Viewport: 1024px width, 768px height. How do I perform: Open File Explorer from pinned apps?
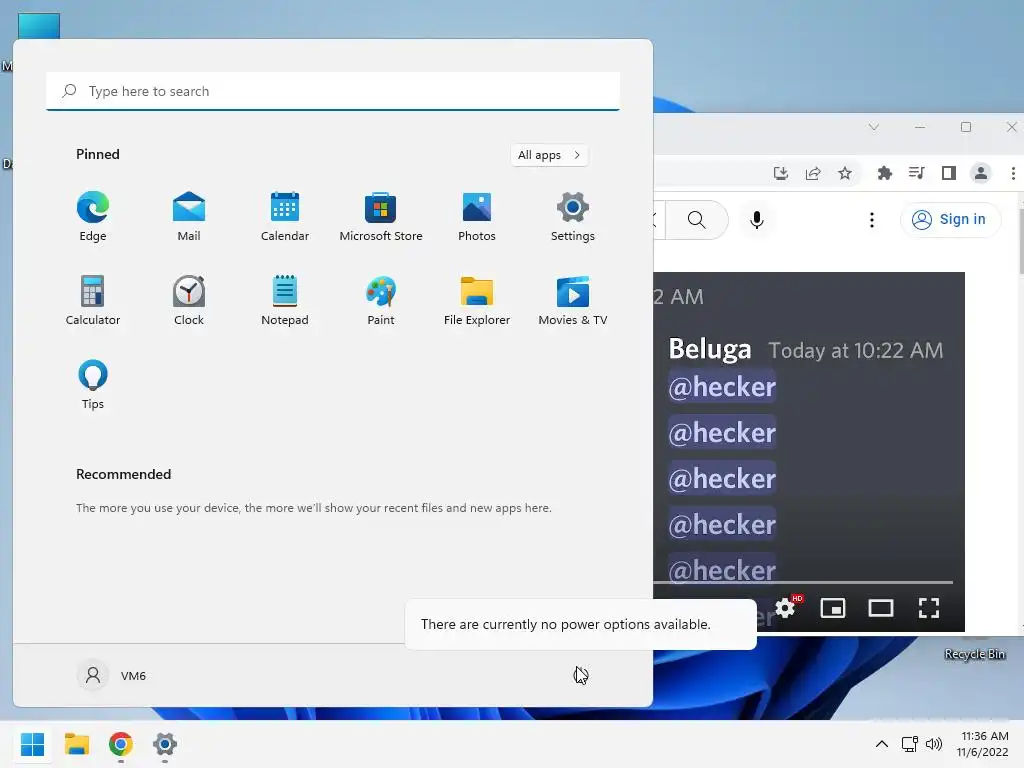(477, 300)
